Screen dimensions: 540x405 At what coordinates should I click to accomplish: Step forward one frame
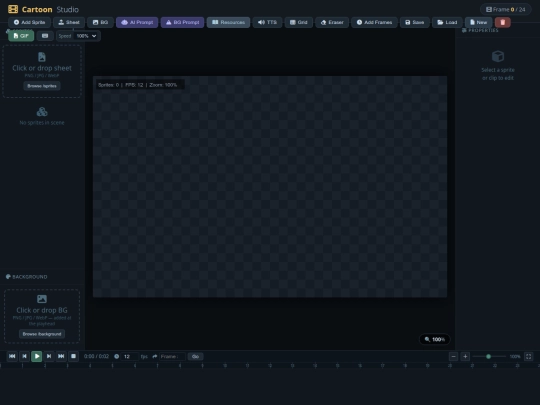point(49,356)
